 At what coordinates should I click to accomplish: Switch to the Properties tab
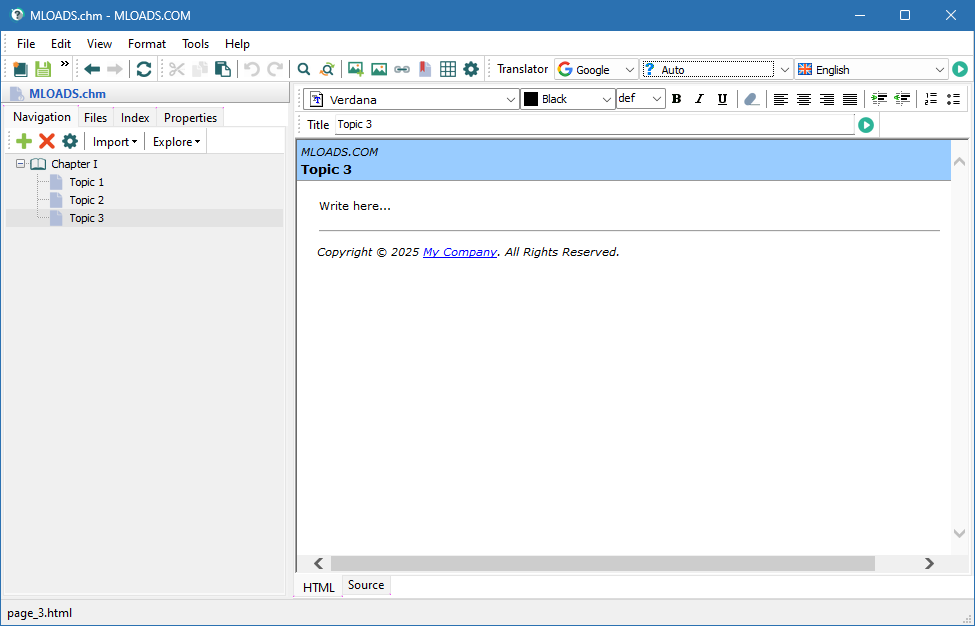point(190,117)
